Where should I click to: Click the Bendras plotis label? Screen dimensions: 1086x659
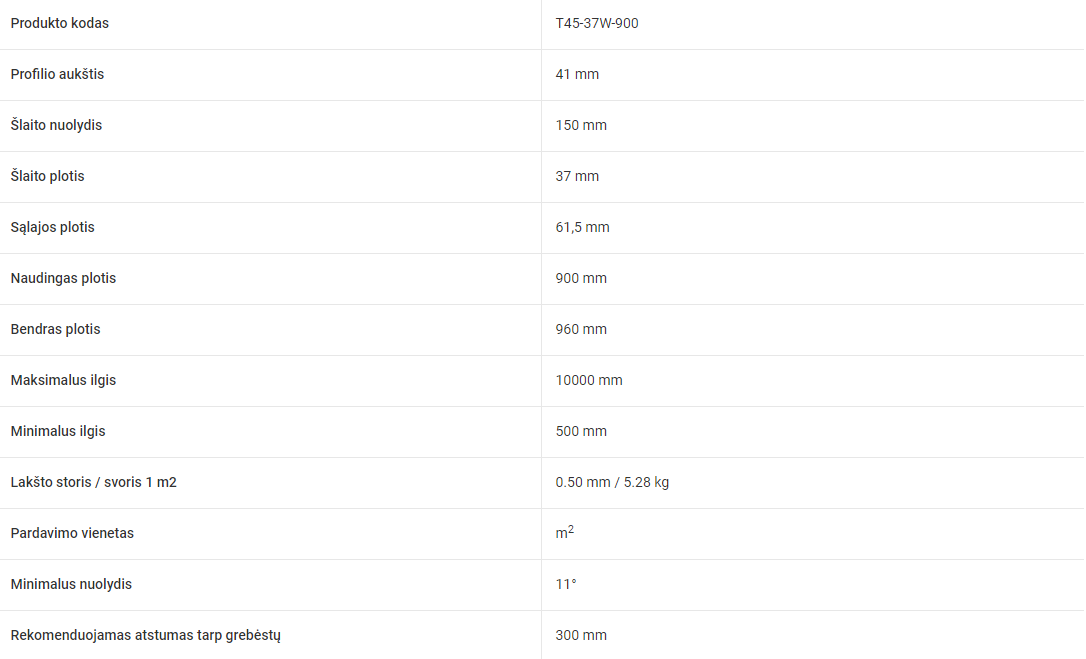55,329
